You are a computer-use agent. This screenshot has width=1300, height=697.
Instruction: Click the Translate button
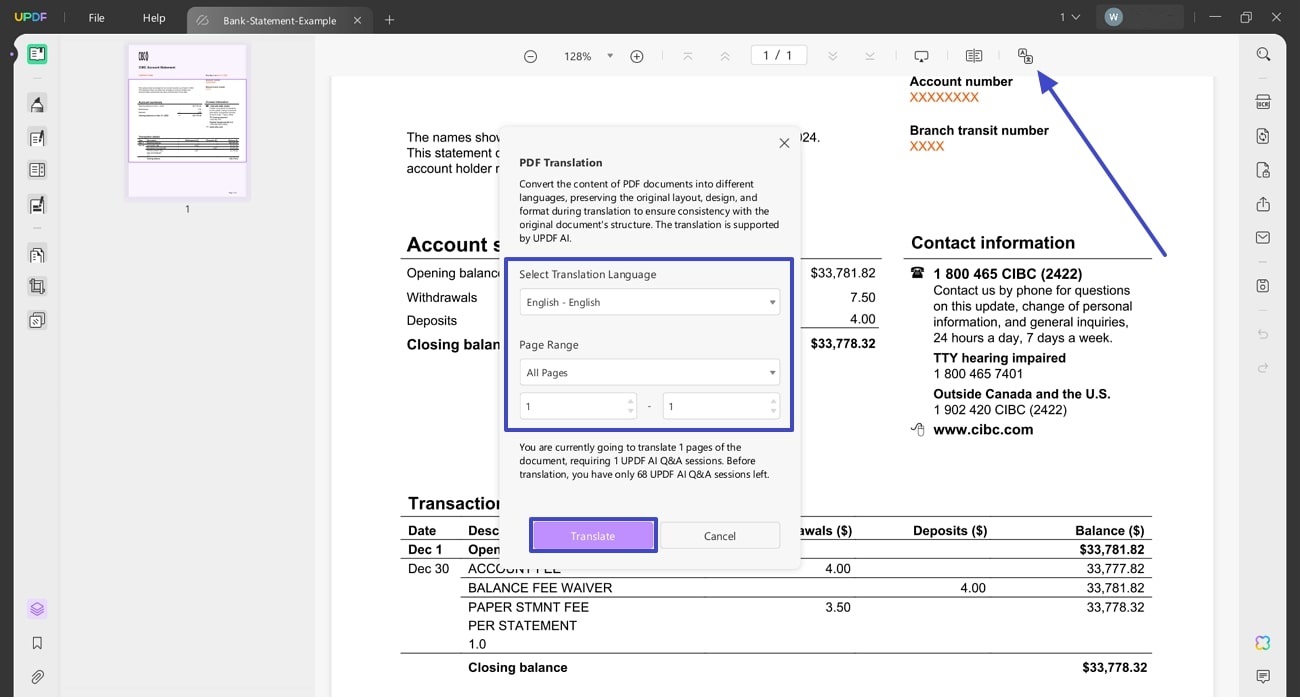point(593,536)
